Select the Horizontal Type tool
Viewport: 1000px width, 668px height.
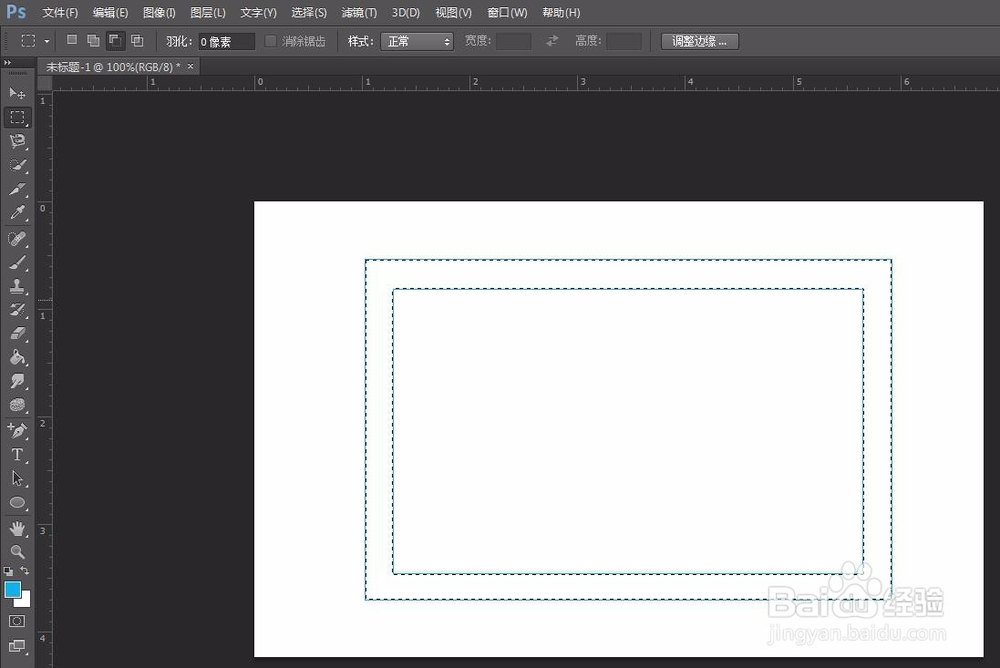click(17, 455)
